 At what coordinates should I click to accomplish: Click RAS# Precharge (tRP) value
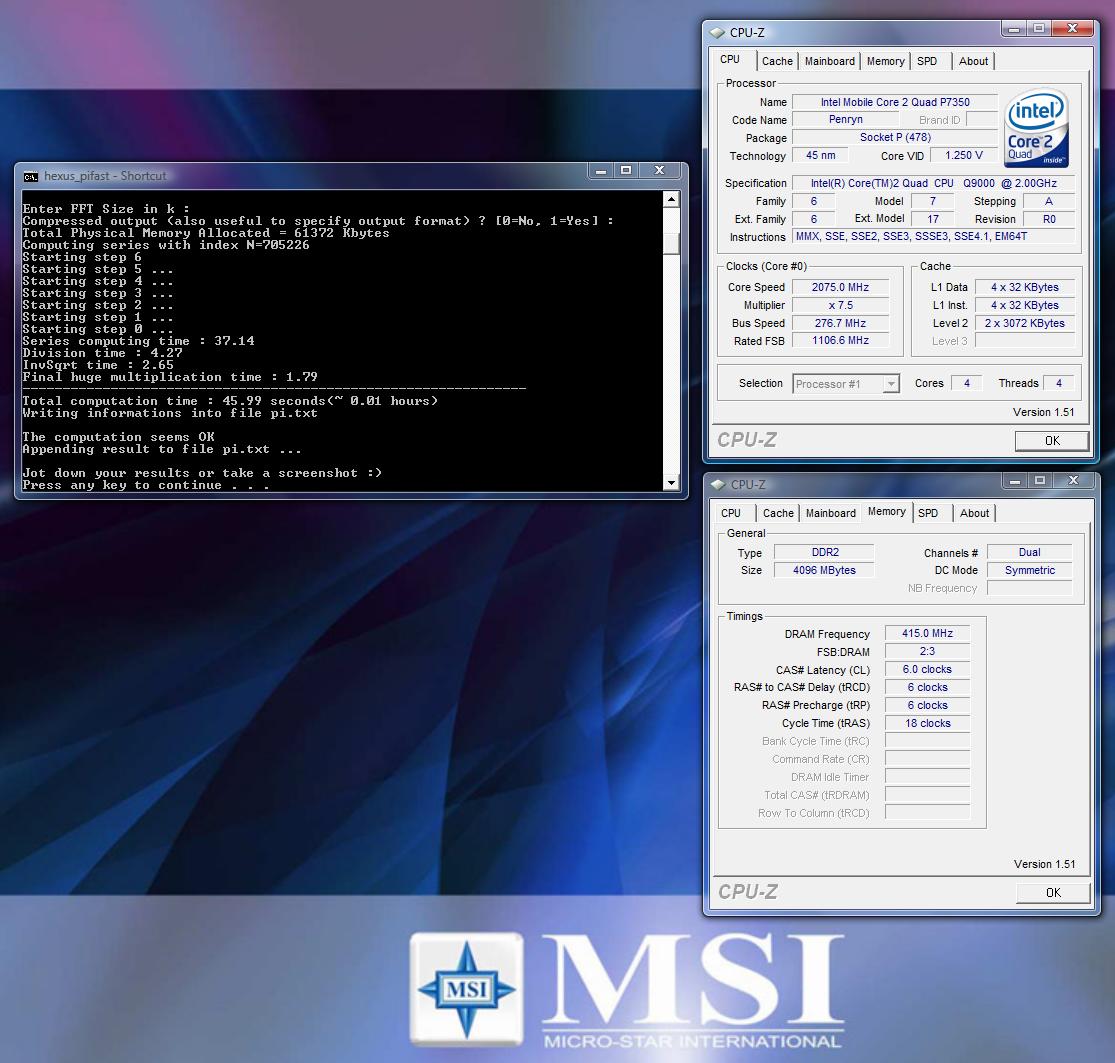[x=927, y=705]
